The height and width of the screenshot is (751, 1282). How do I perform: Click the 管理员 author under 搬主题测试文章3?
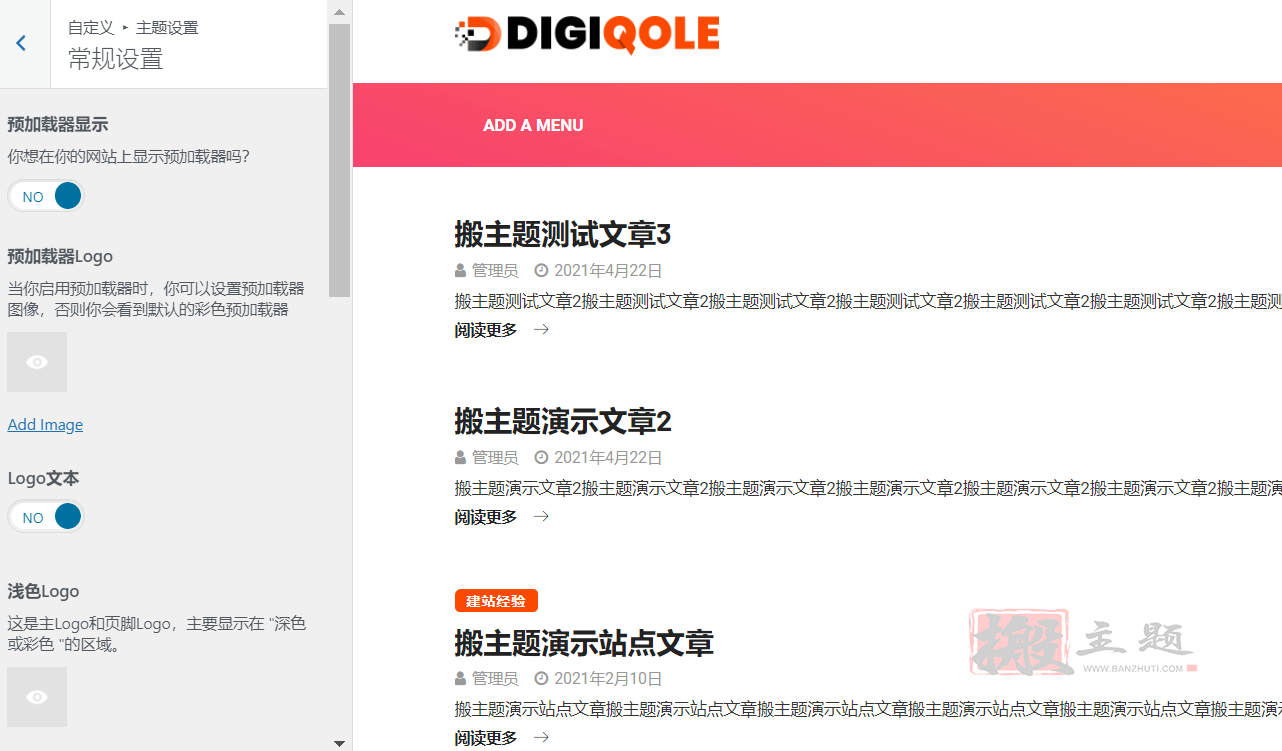click(x=495, y=270)
